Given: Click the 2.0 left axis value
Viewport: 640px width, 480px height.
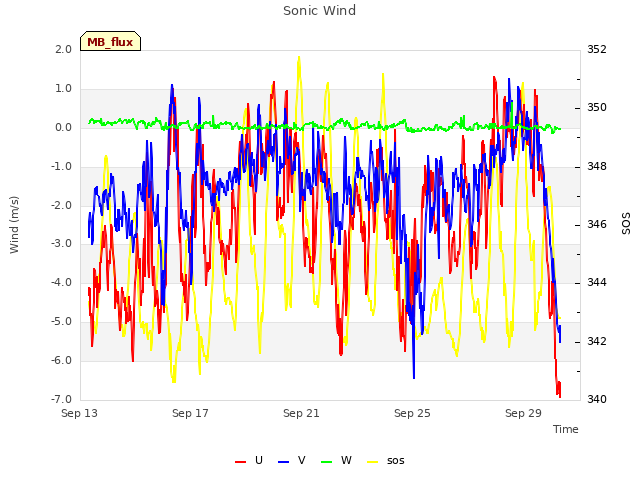Looking at the screenshot, I should pos(63,49).
